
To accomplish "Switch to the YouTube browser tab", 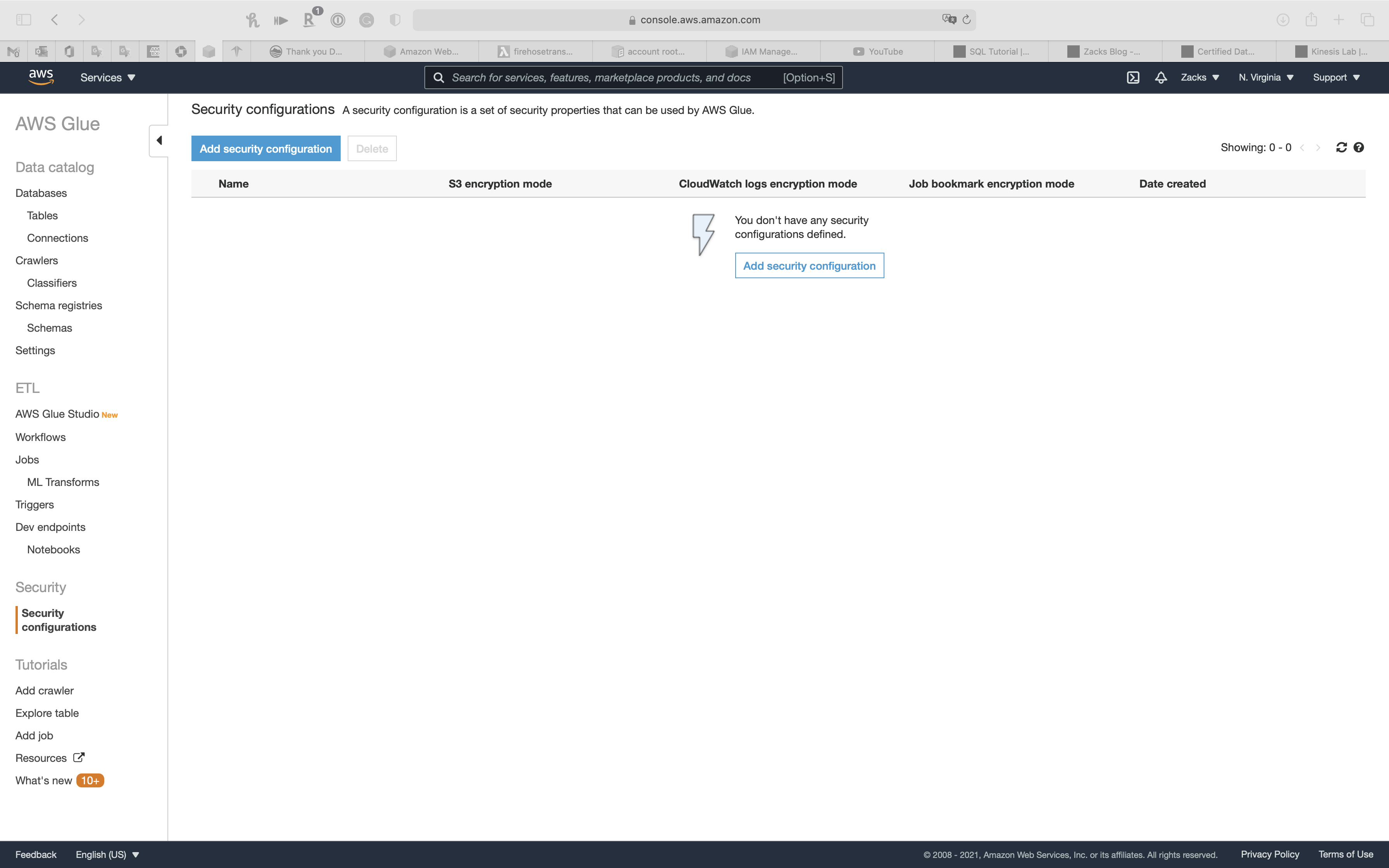I will 877,52.
